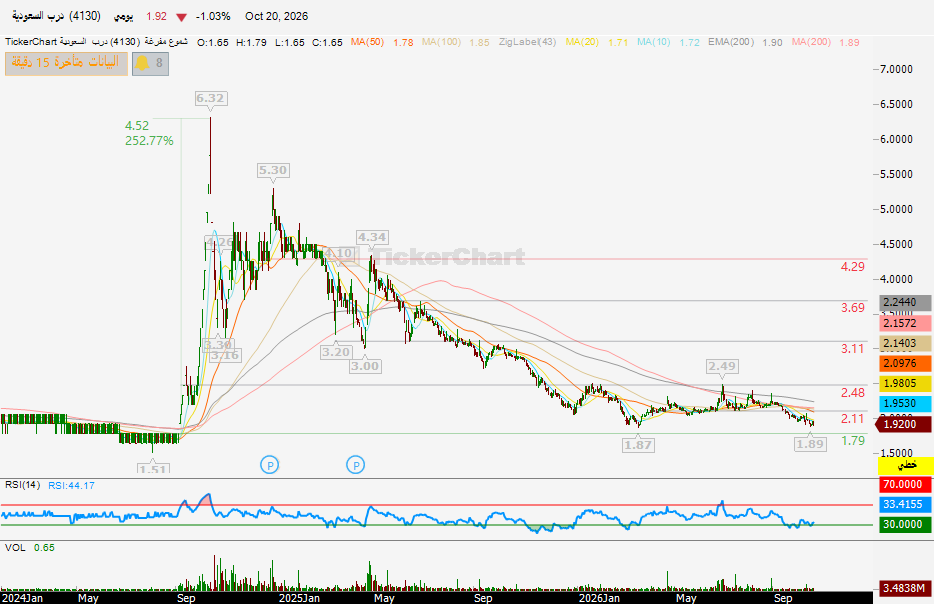
Task: Click the dark red 1.9200 last price tag
Action: pyautogui.click(x=902, y=424)
